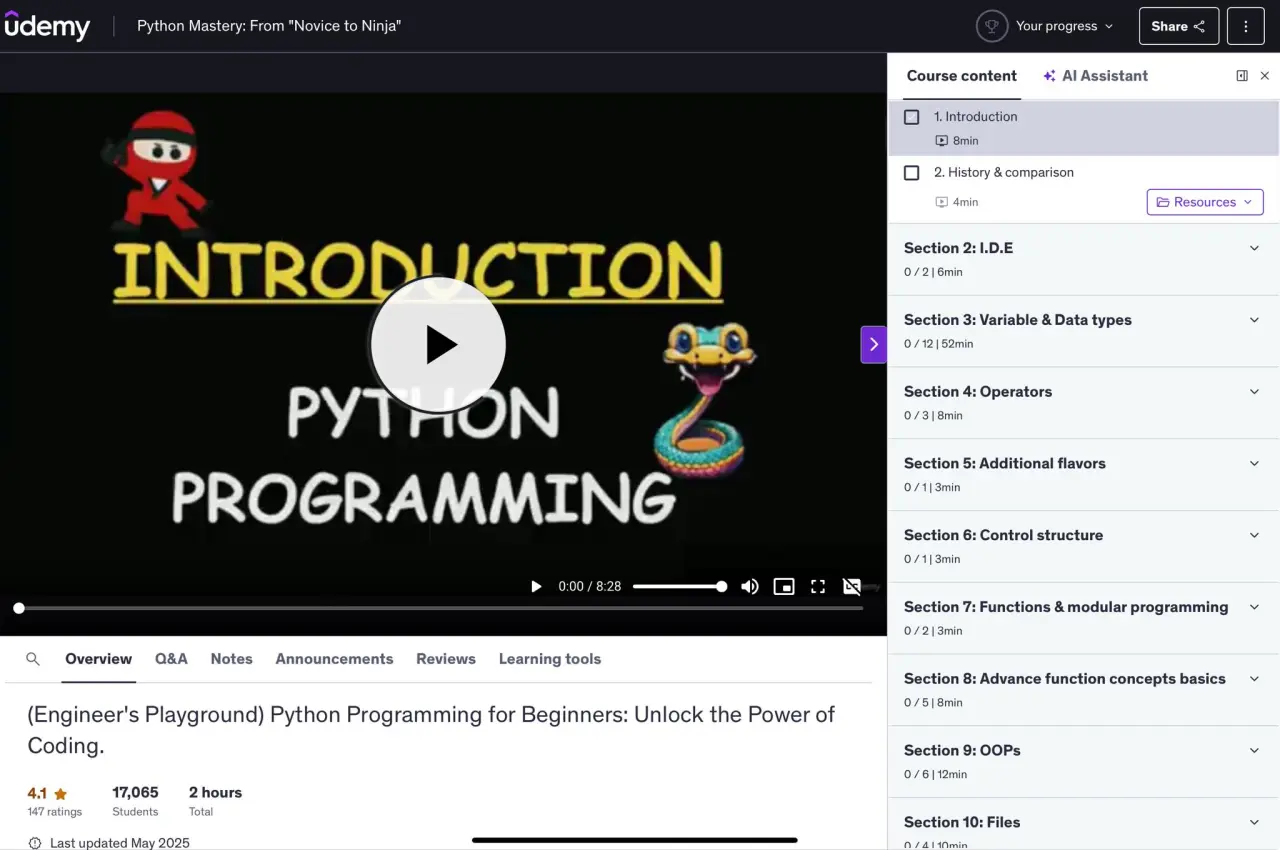Open the 1. Introduction lecture
The height and width of the screenshot is (850, 1280).
tap(1083, 128)
